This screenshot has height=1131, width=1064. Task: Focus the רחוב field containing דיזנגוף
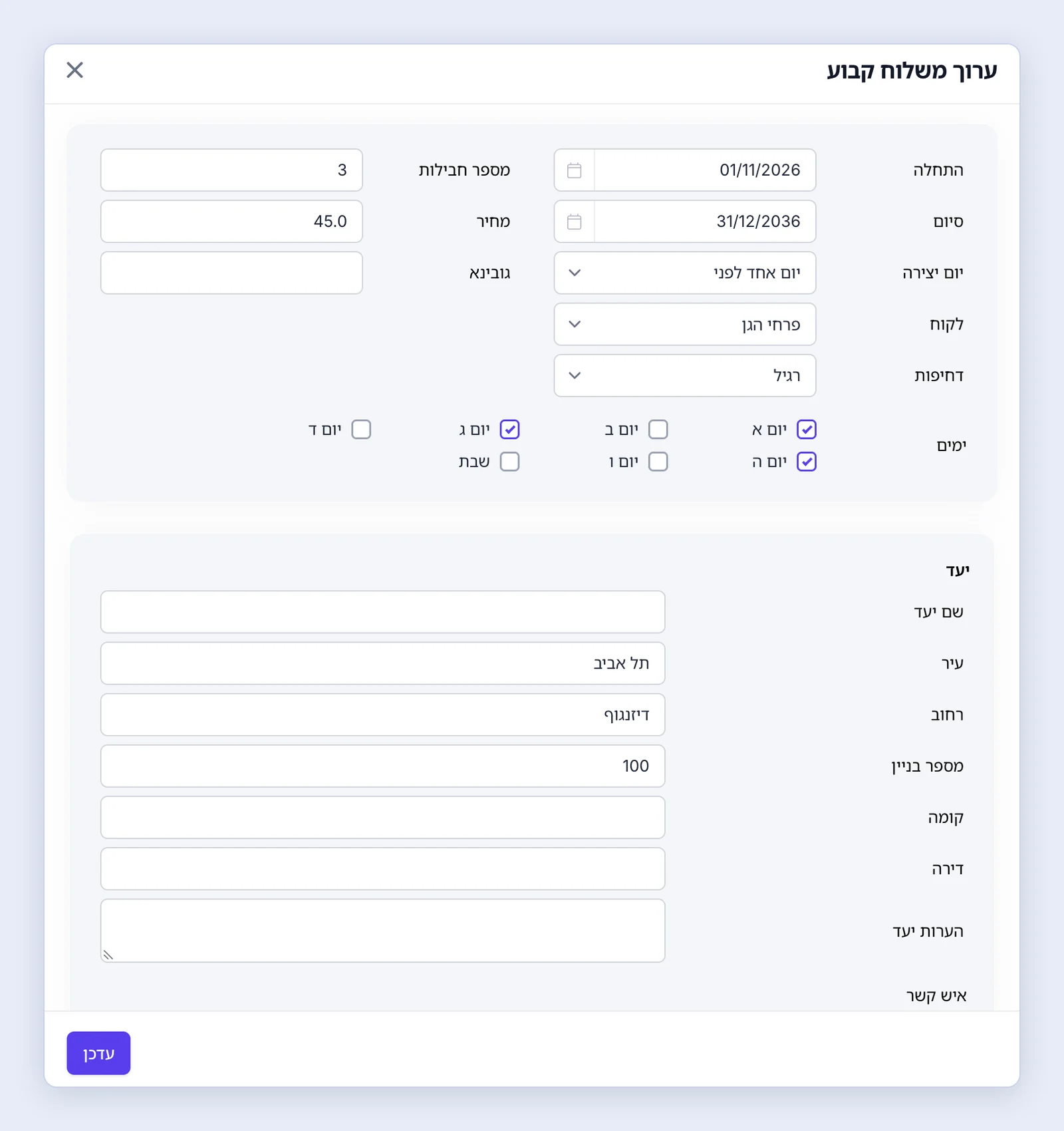pos(383,715)
